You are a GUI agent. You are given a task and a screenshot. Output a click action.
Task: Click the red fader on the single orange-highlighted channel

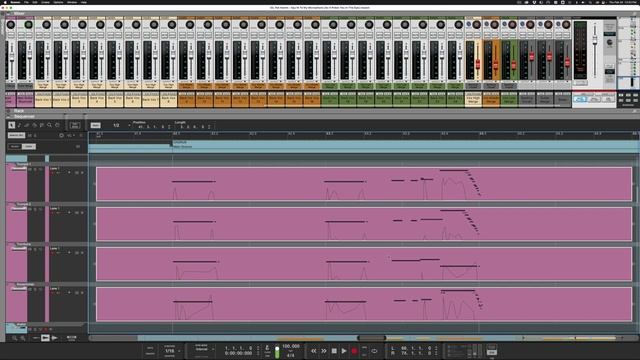(x=496, y=64)
